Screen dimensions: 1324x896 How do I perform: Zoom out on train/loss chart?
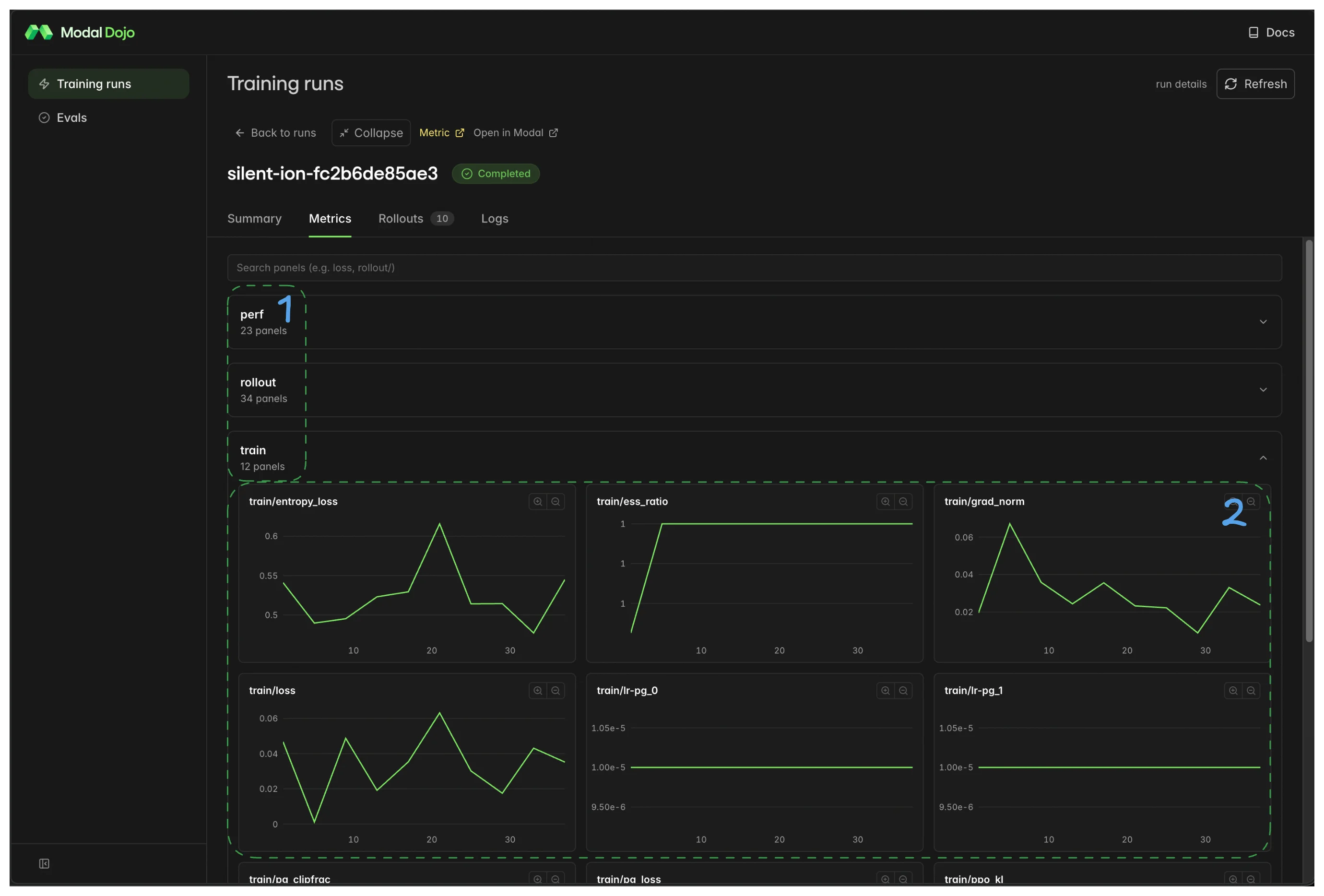coord(556,690)
